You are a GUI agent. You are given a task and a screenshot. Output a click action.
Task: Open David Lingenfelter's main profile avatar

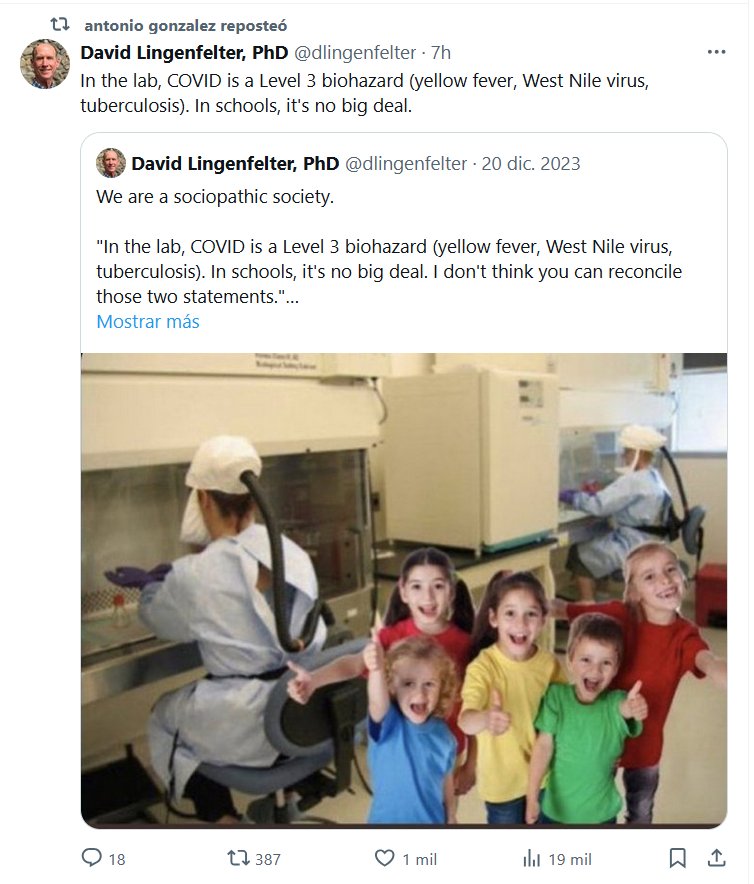coord(45,64)
